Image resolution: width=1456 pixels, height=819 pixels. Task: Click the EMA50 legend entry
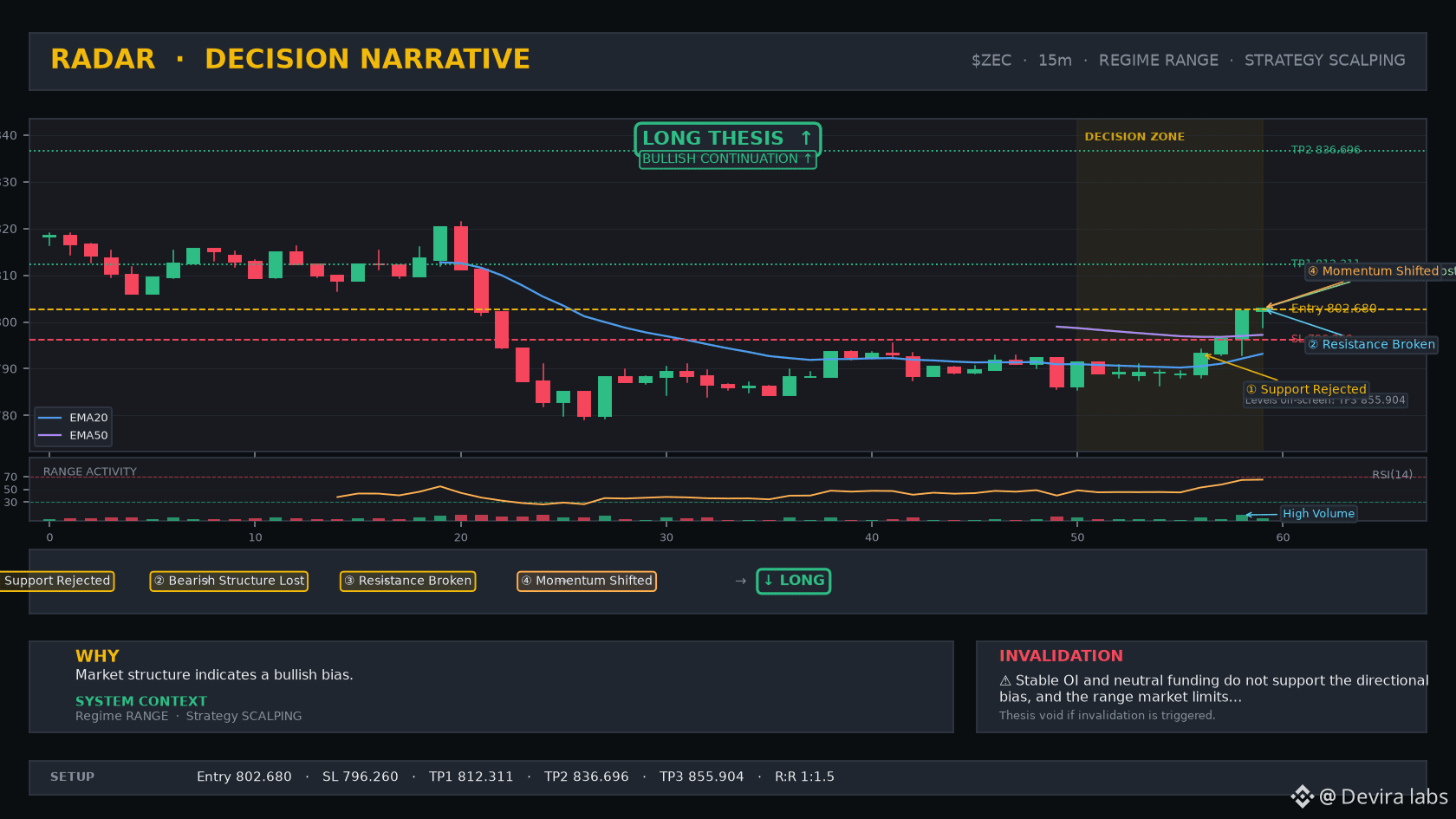[73, 436]
